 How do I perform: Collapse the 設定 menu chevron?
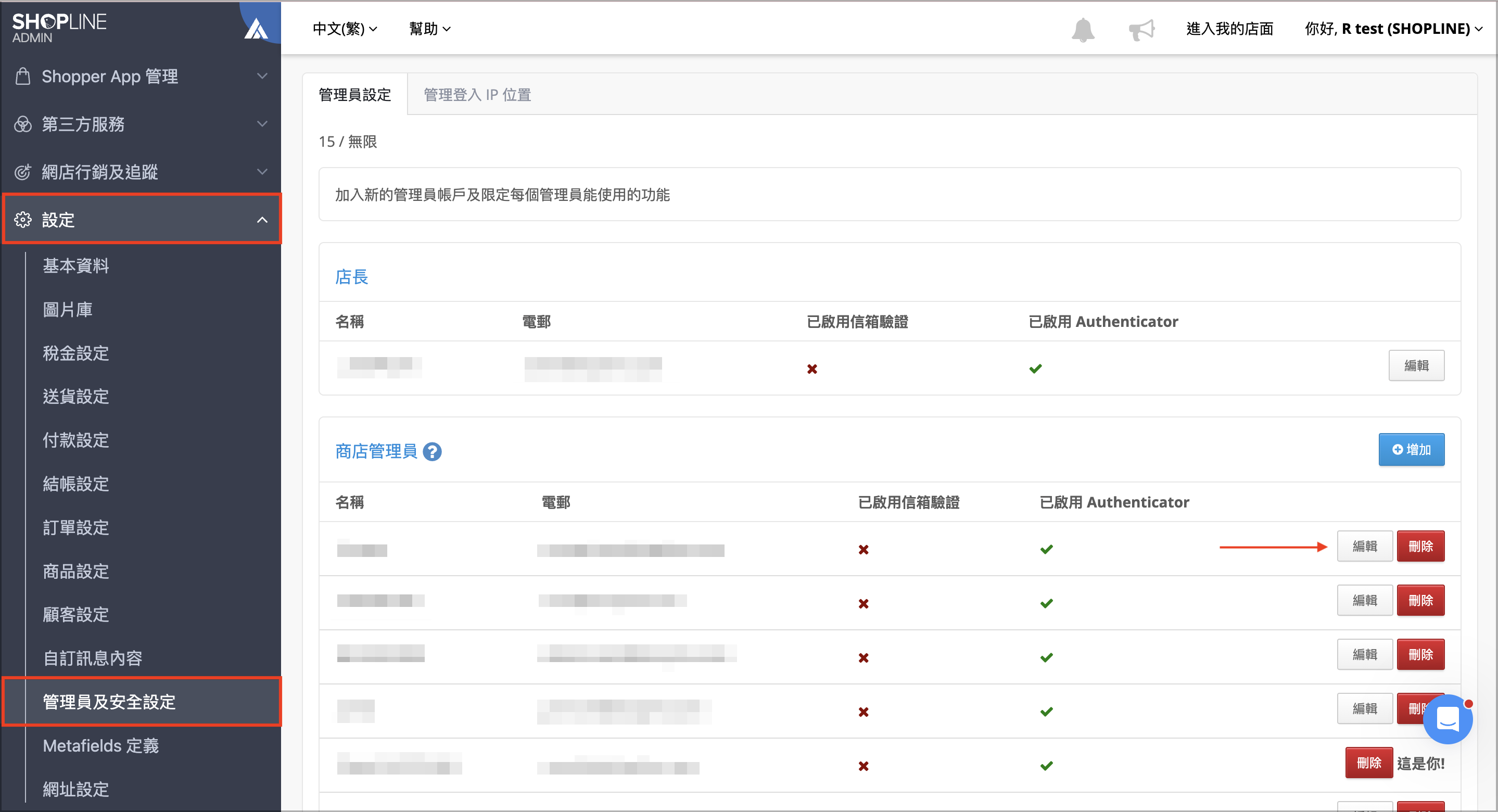point(262,219)
